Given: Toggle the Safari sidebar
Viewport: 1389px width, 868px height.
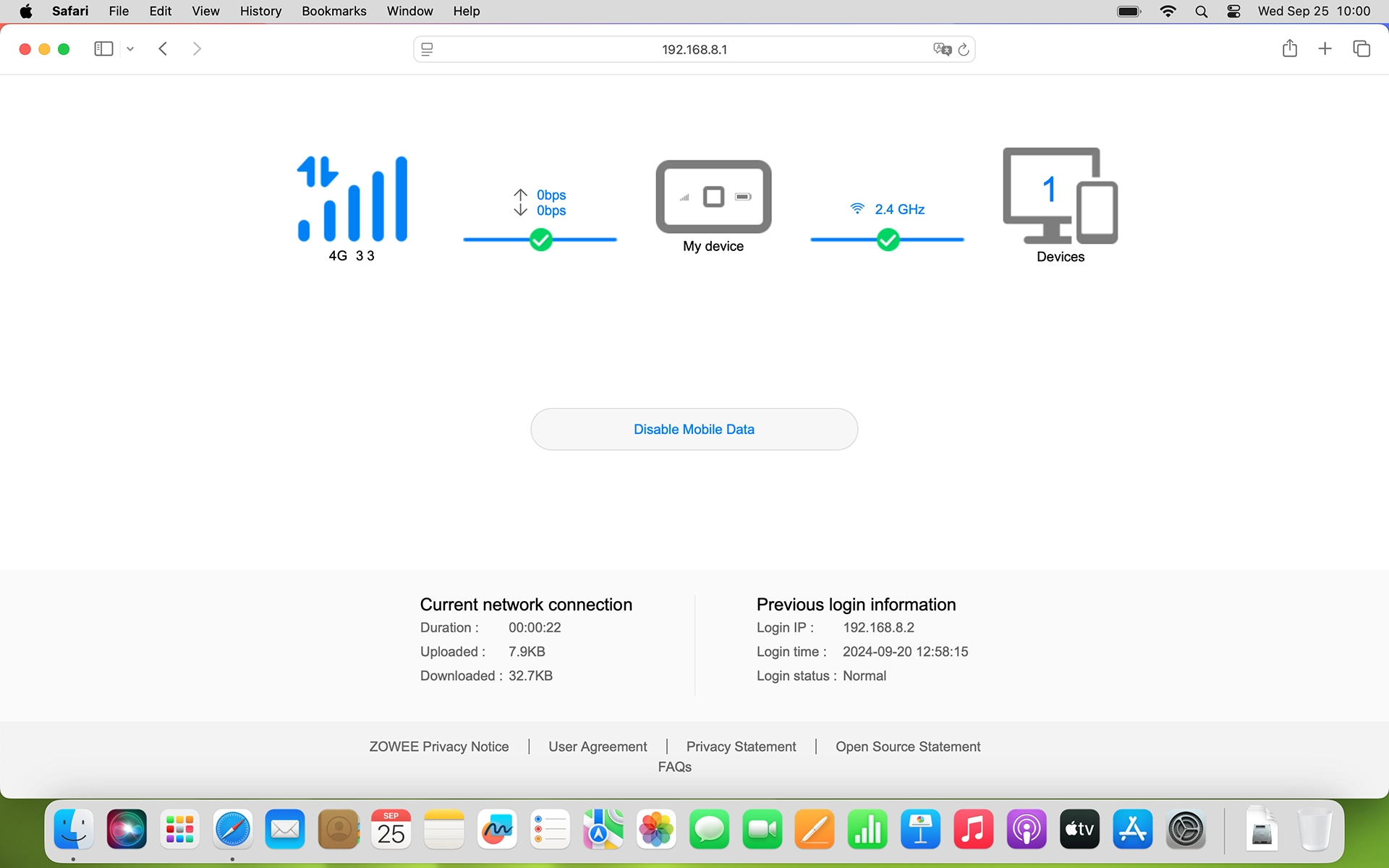Looking at the screenshot, I should point(103,48).
